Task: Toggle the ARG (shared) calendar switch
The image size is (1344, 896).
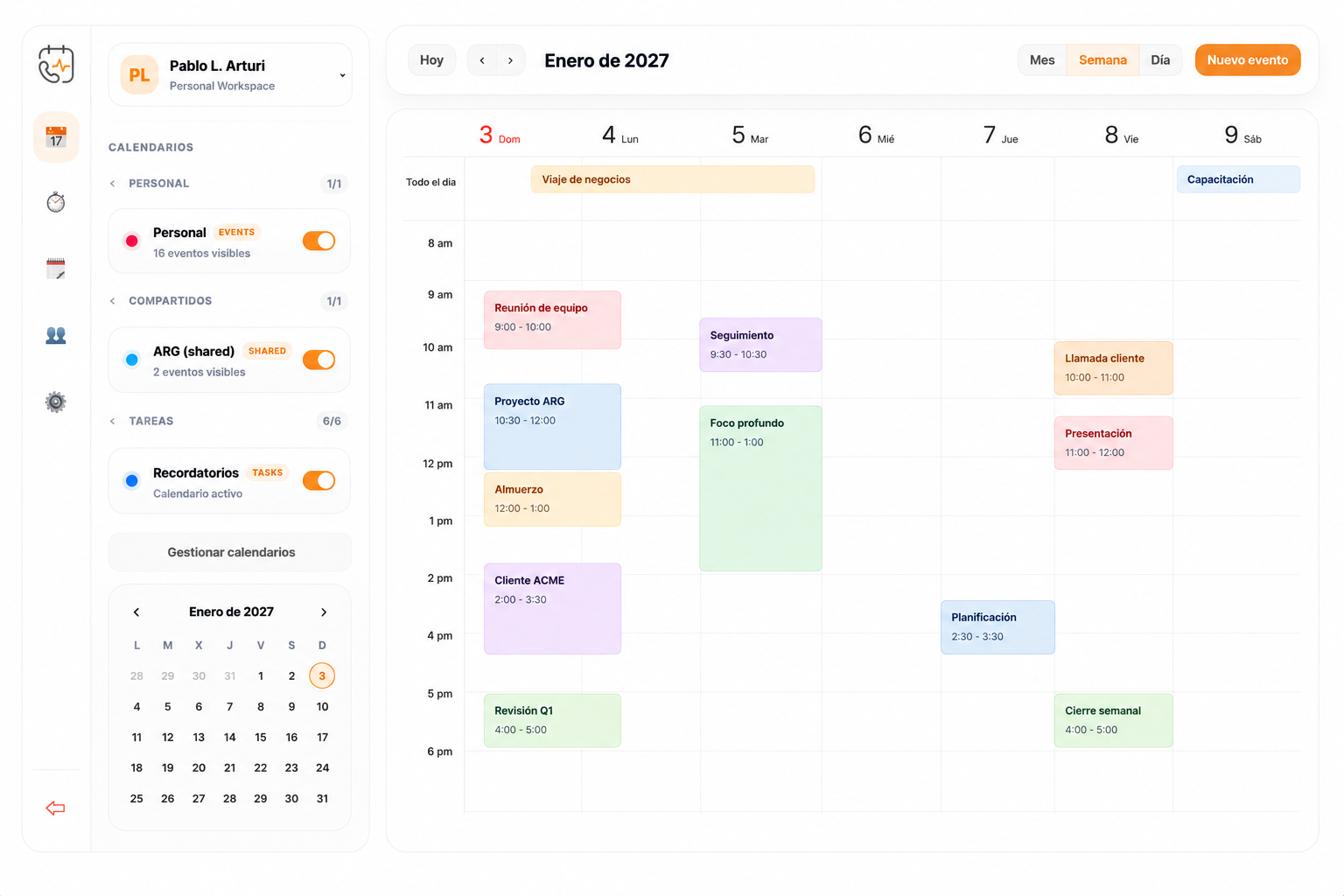Action: 319,360
